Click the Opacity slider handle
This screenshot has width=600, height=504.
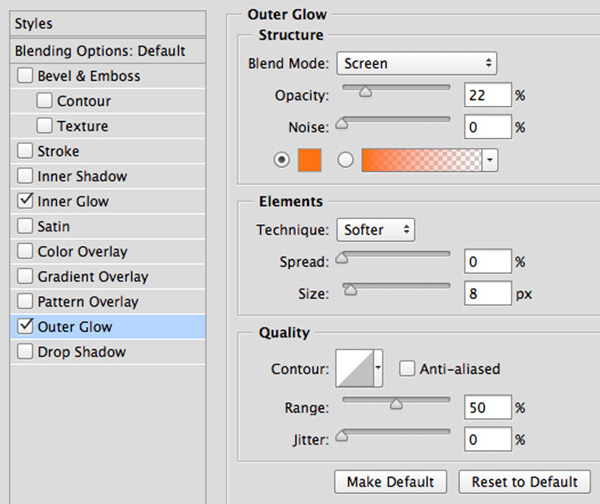click(x=365, y=92)
